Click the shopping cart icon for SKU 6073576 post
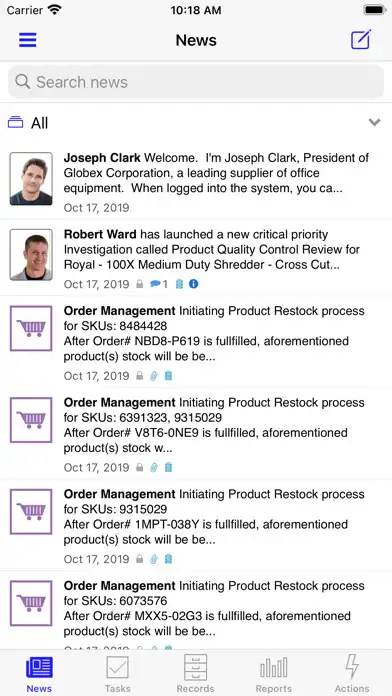The width and height of the screenshot is (392, 696). (x=31, y=603)
